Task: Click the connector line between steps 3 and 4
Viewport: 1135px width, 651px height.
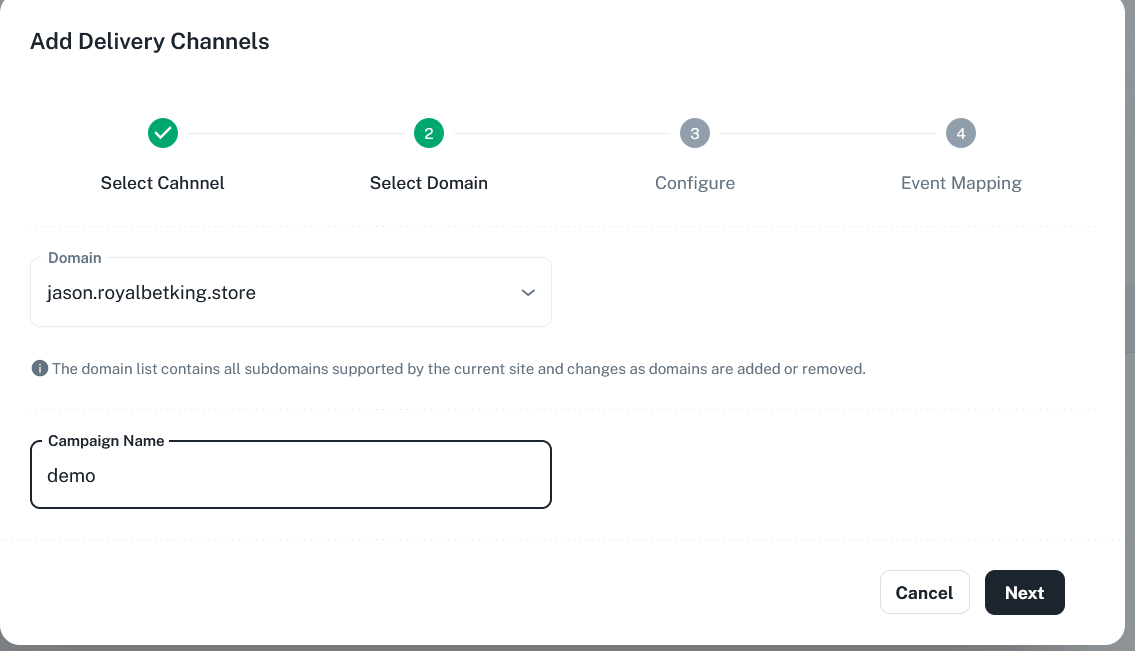Action: tap(828, 133)
